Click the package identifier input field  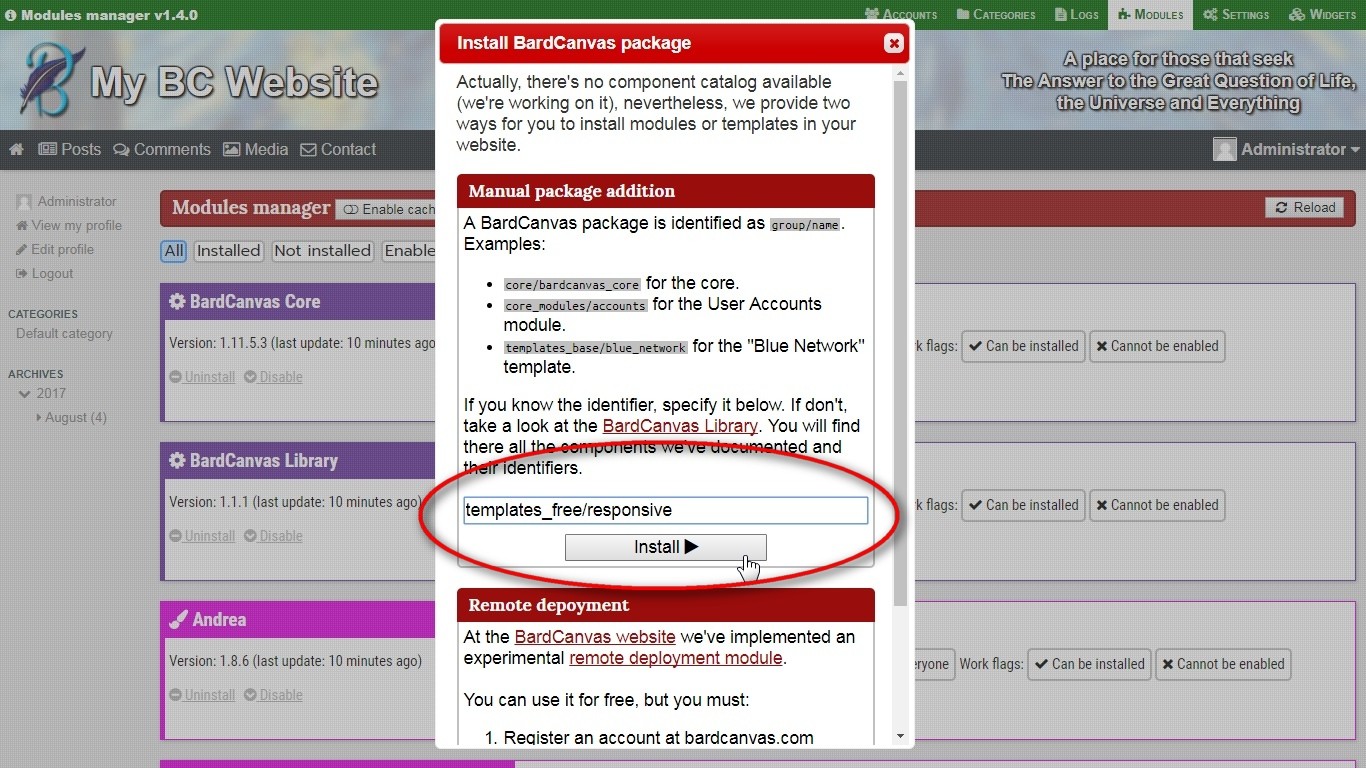click(x=665, y=510)
